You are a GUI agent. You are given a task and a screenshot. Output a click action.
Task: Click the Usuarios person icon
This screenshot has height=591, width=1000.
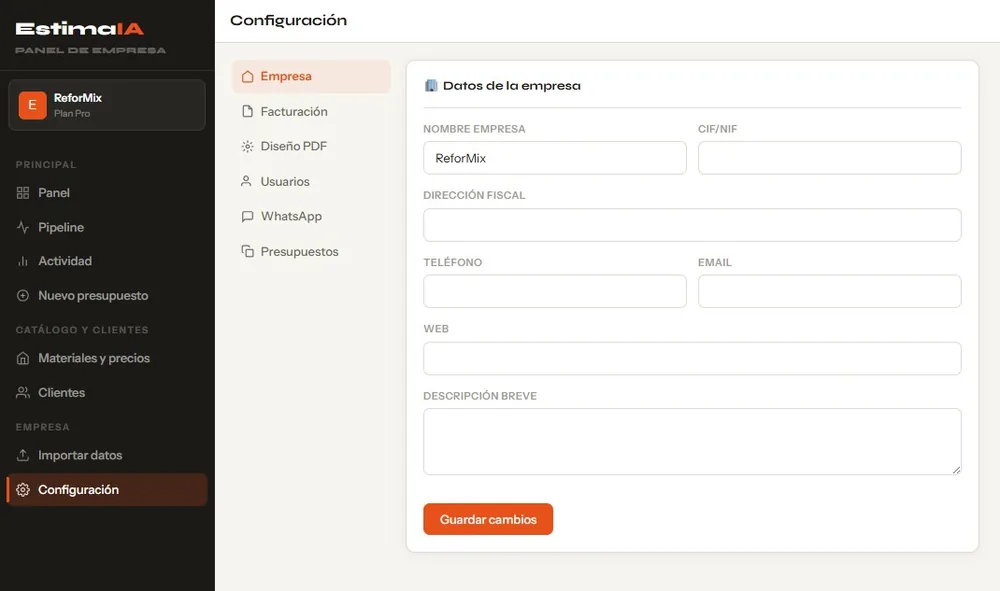(246, 181)
